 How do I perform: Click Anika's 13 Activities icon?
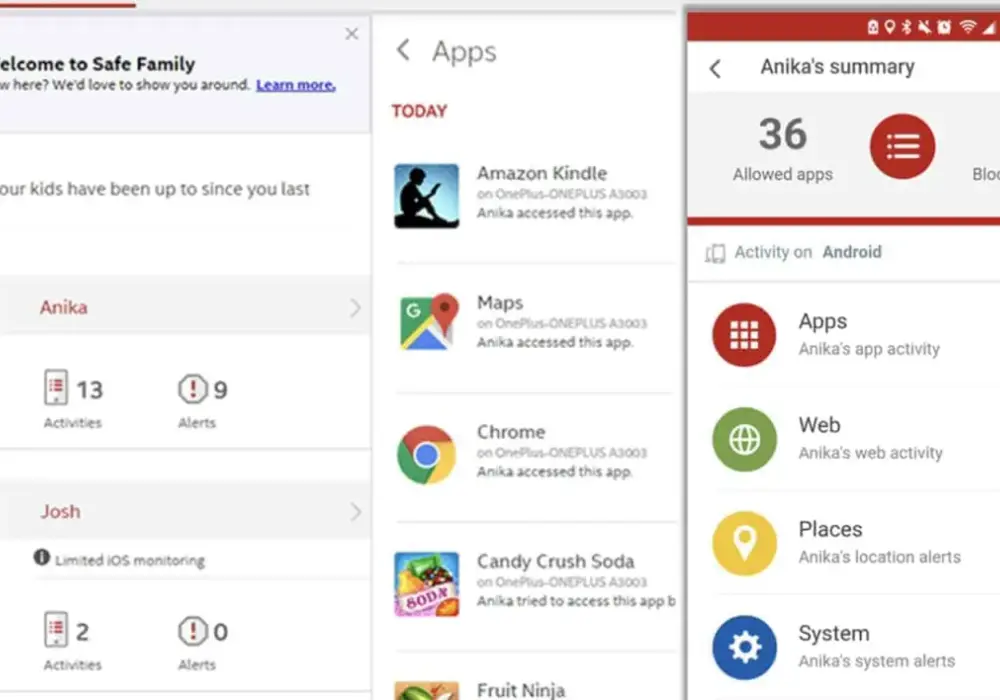click(x=55, y=387)
